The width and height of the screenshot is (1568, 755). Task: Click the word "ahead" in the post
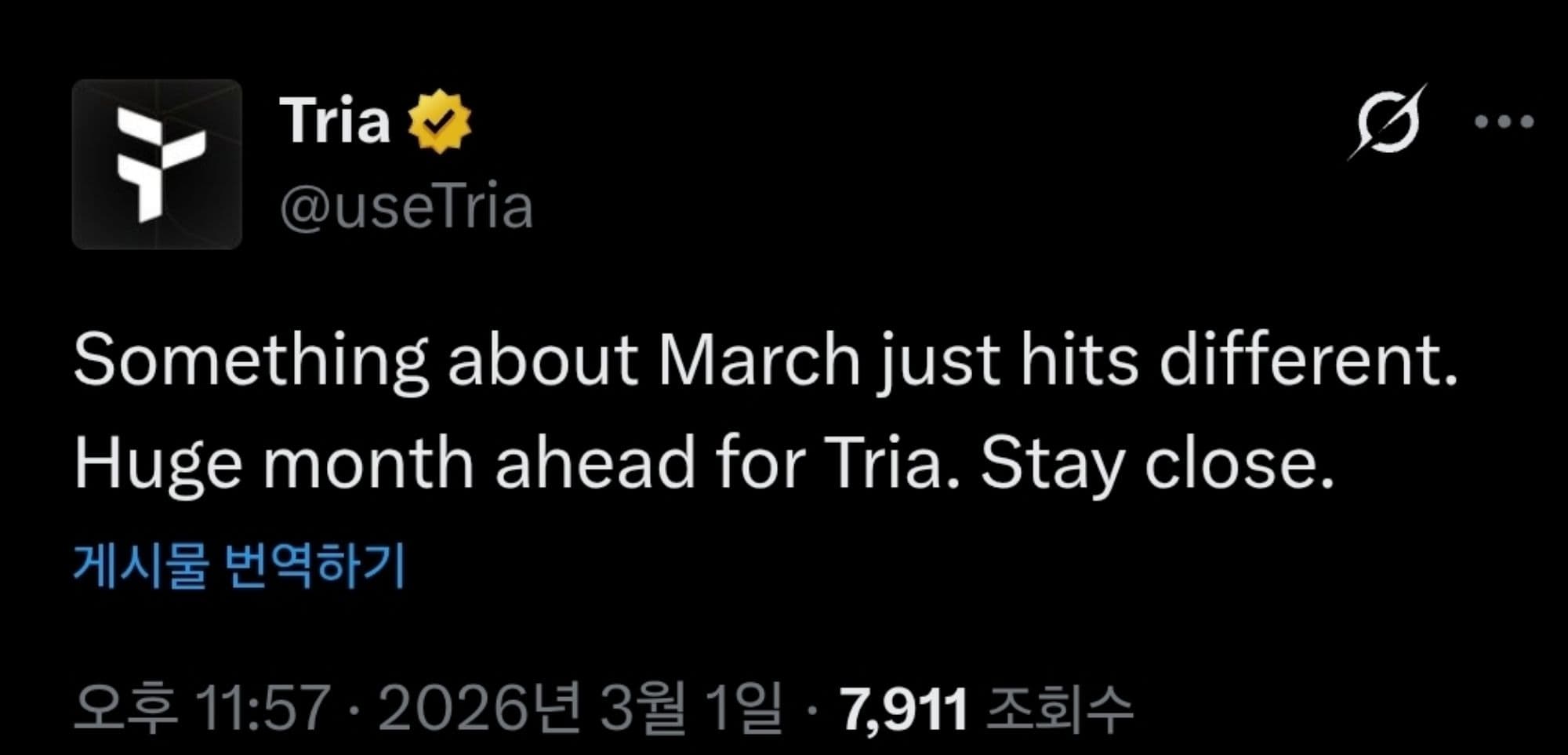coord(595,463)
